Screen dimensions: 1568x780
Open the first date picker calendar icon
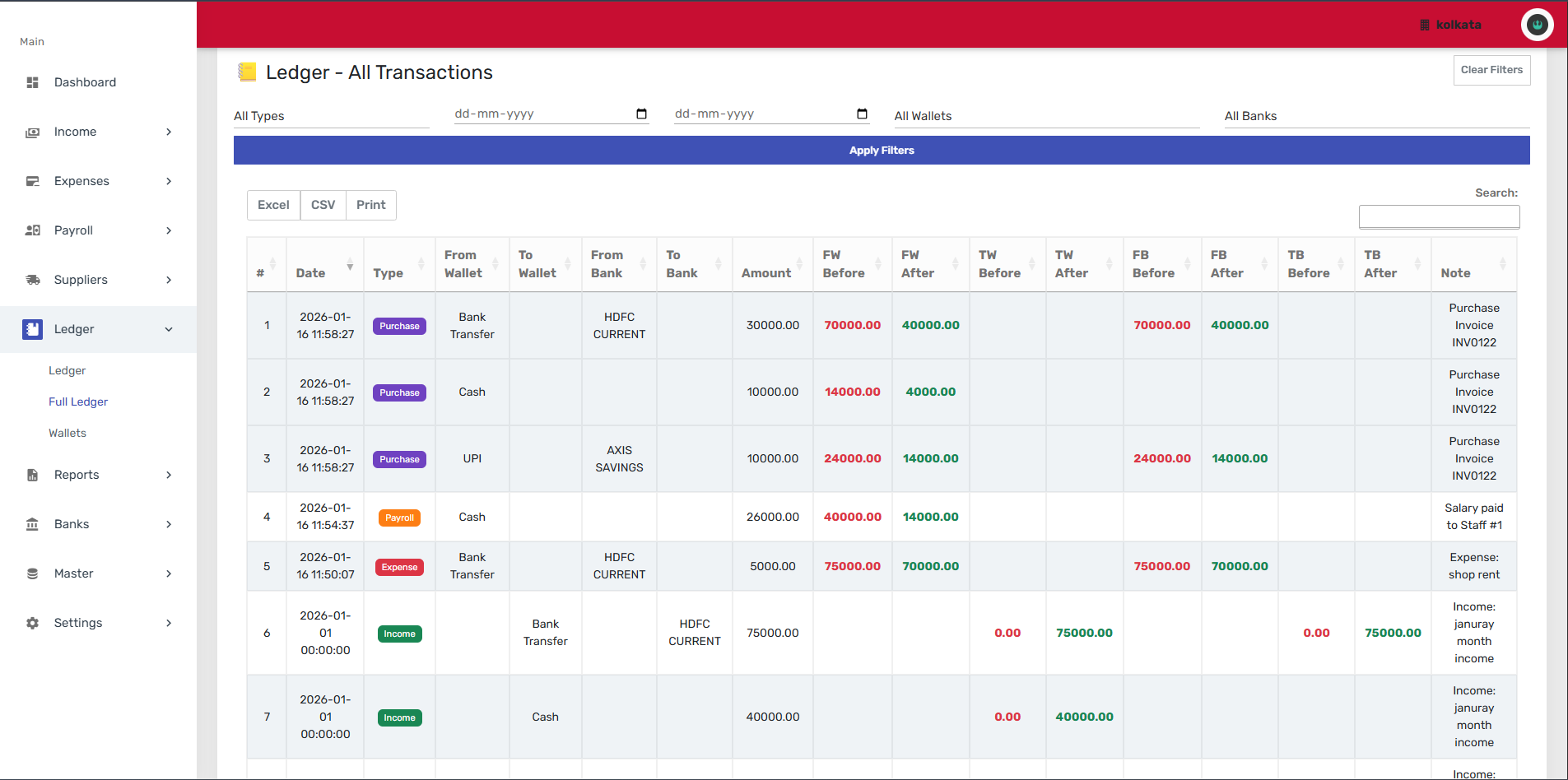[x=641, y=114]
